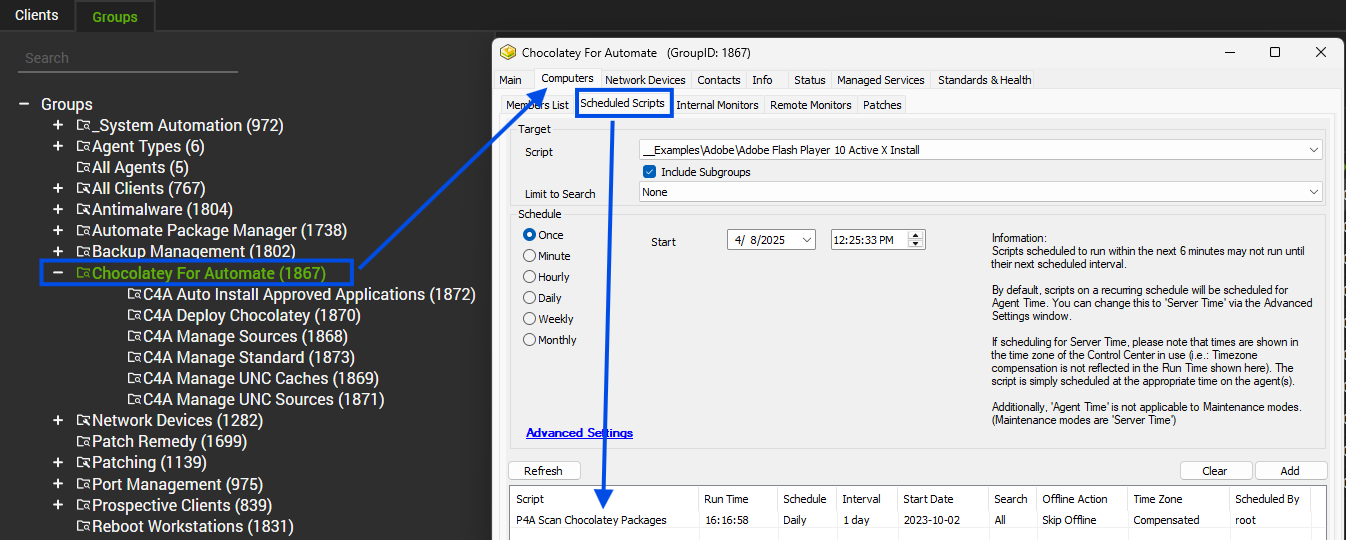Open the Script dropdown list

(1313, 150)
